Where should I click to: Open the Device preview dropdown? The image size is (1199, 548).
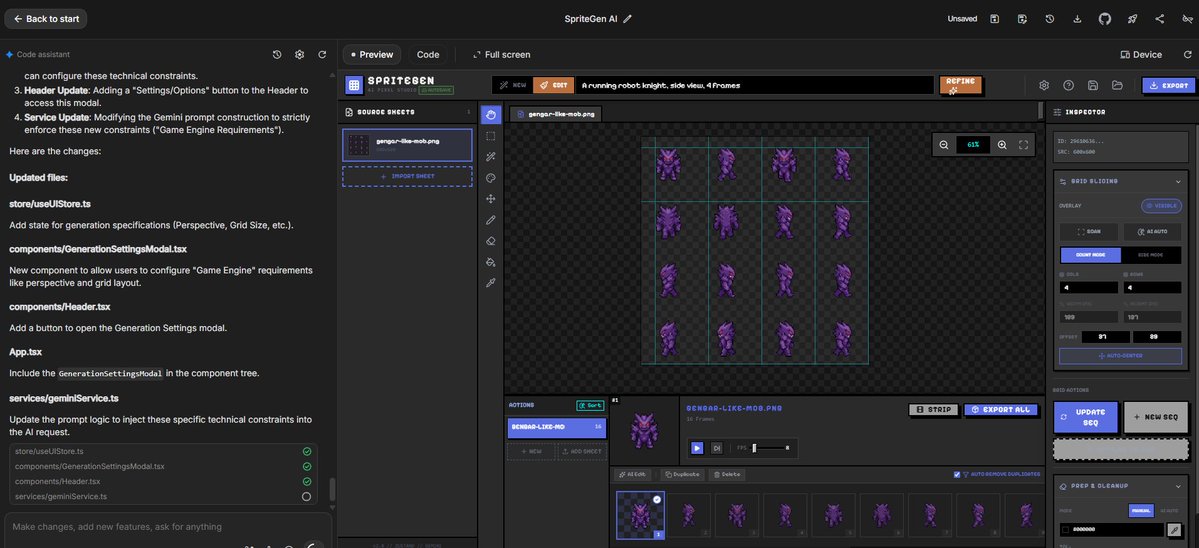(x=1141, y=55)
